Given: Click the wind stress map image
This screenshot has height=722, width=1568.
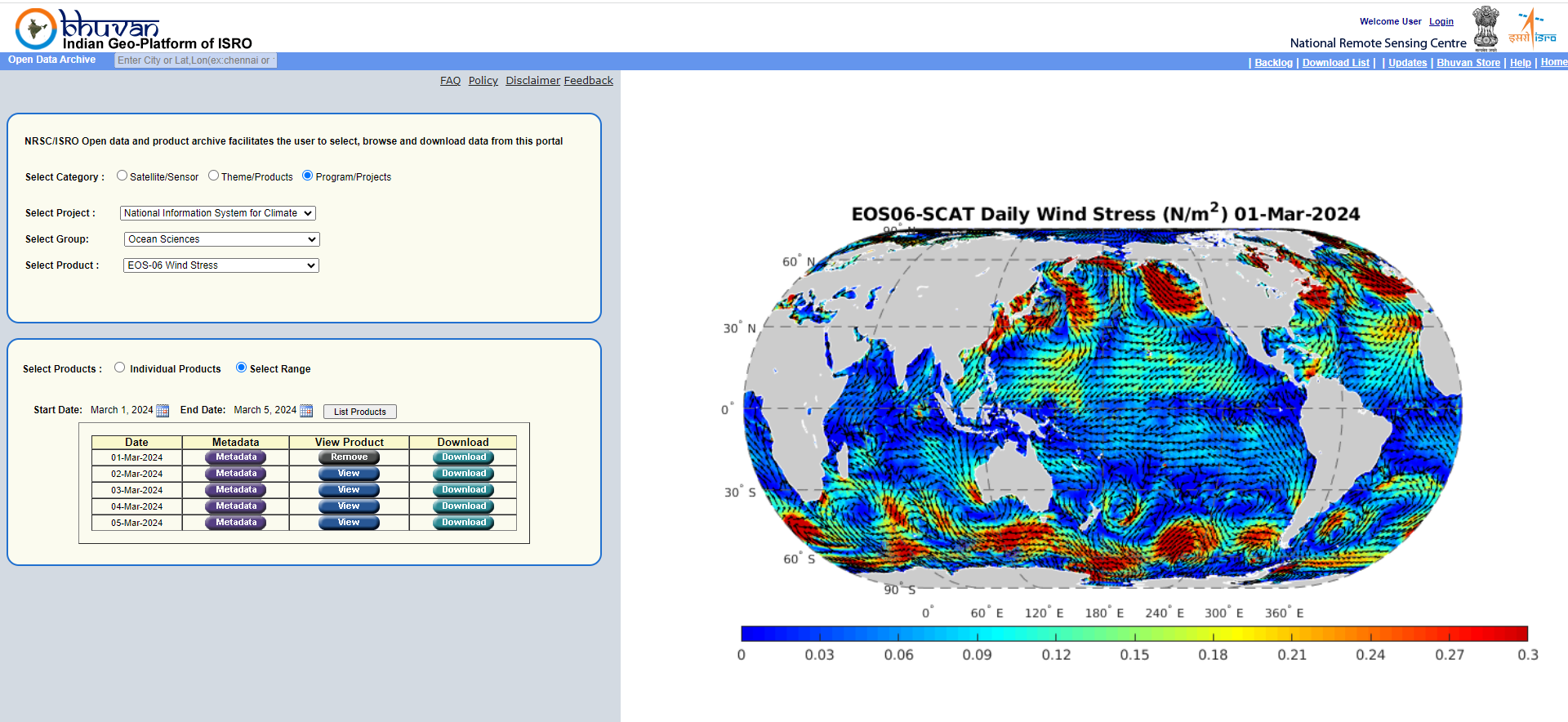Looking at the screenshot, I should (x=1102, y=408).
